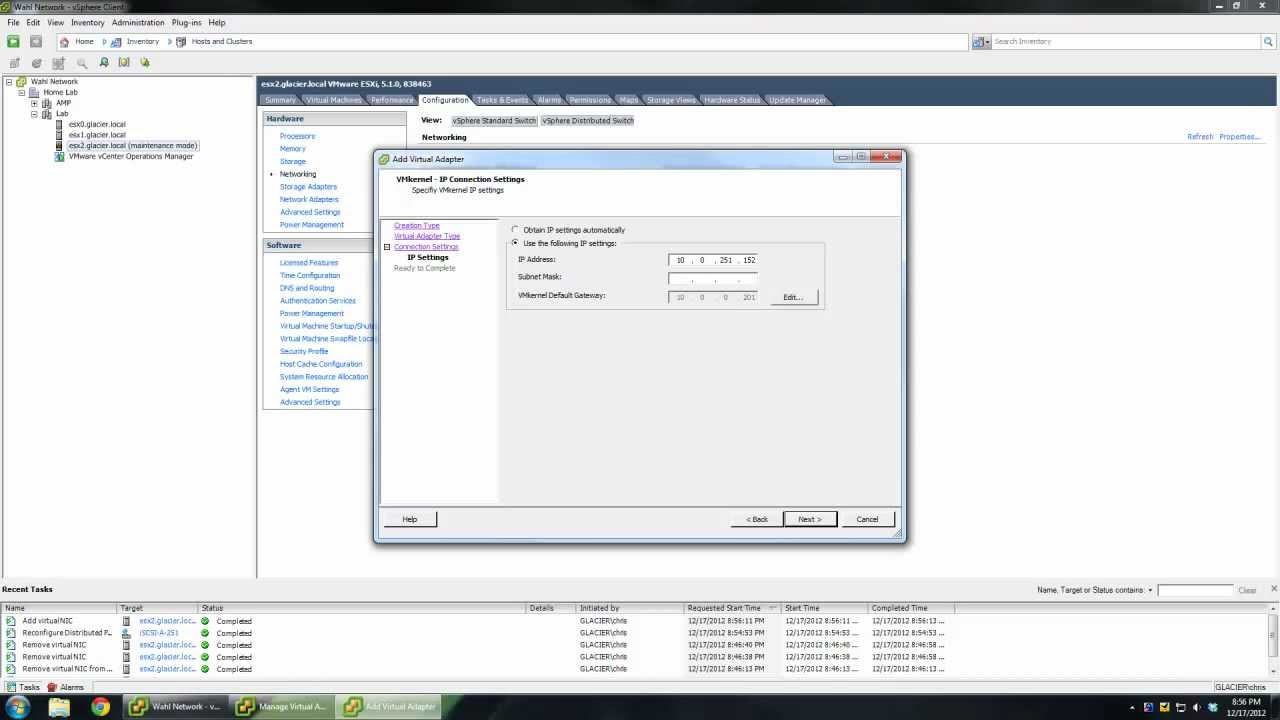Click the first toolbar icon below navigation
1280x720 pixels.
click(x=14, y=63)
